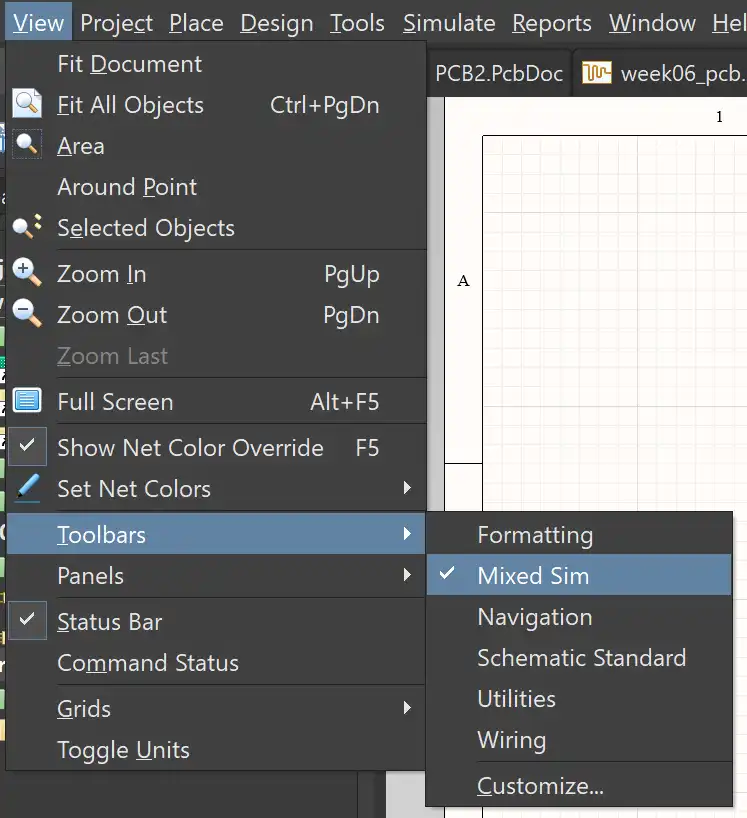747x818 pixels.
Task: Enable the Schematic Standard toolbar
Action: pos(581,658)
